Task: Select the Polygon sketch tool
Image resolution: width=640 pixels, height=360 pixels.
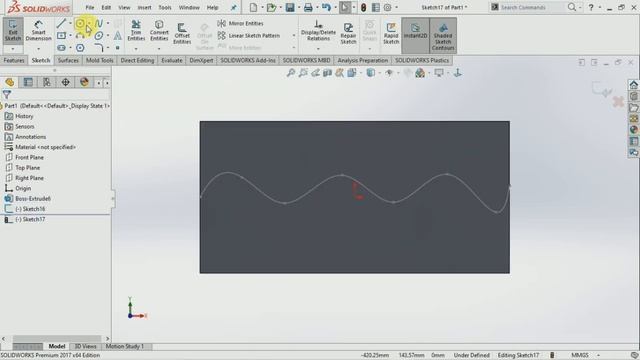Action: pos(80,48)
